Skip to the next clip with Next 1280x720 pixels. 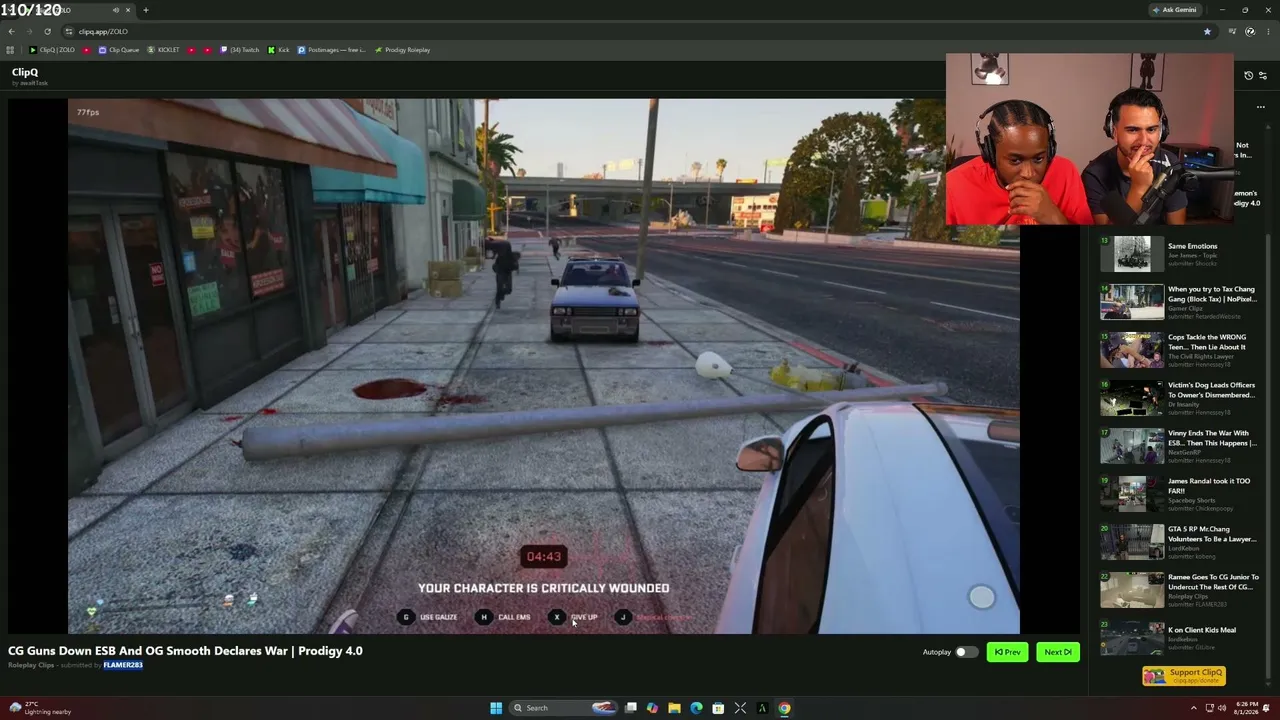(x=1058, y=652)
